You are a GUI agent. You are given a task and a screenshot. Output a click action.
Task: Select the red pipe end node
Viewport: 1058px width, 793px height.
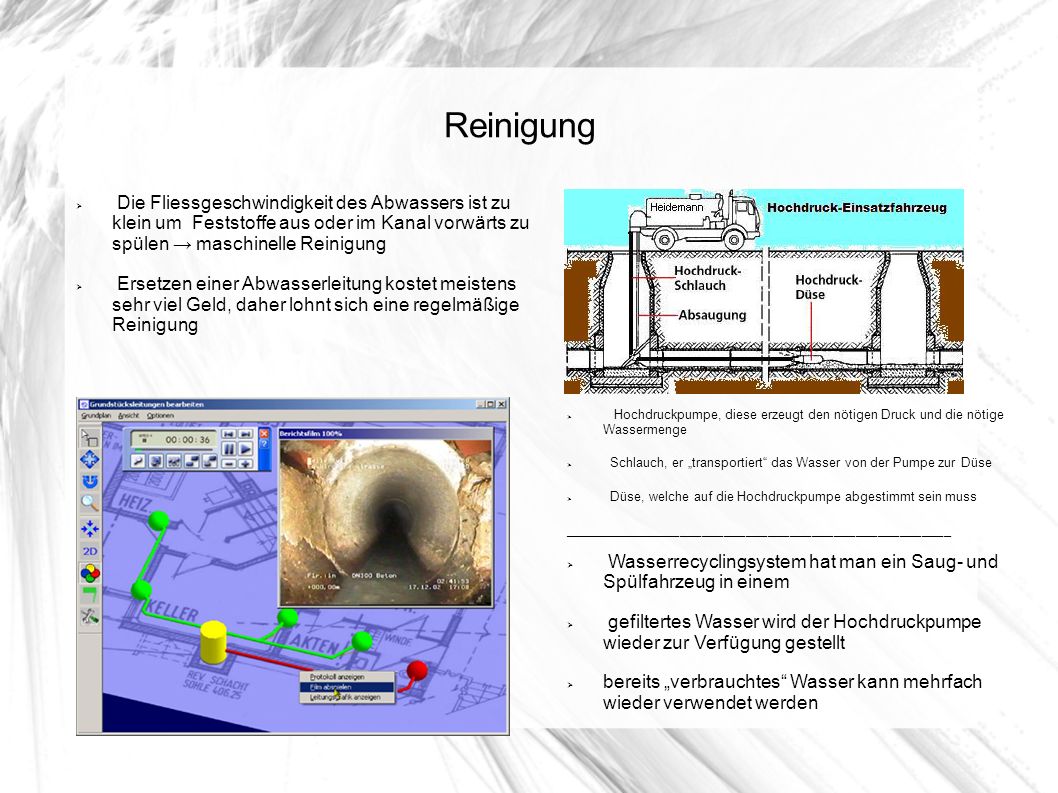[417, 669]
